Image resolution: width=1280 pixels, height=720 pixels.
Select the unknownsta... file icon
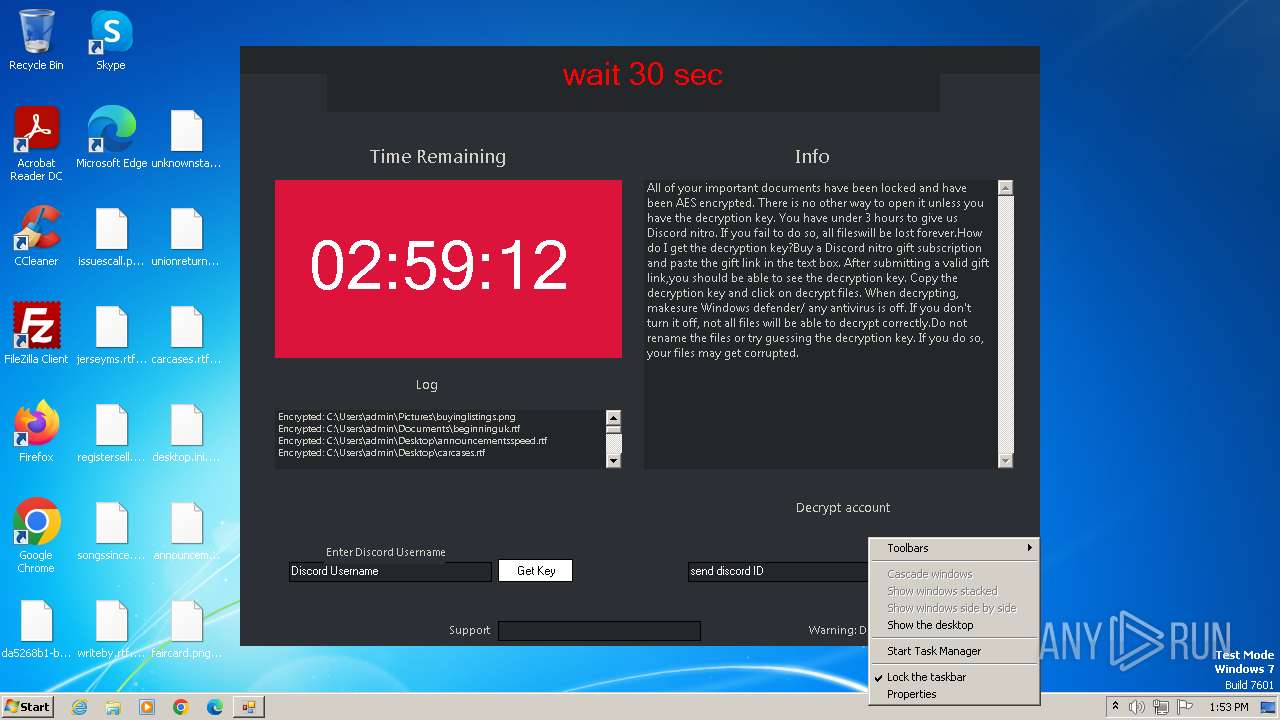pyautogui.click(x=186, y=138)
